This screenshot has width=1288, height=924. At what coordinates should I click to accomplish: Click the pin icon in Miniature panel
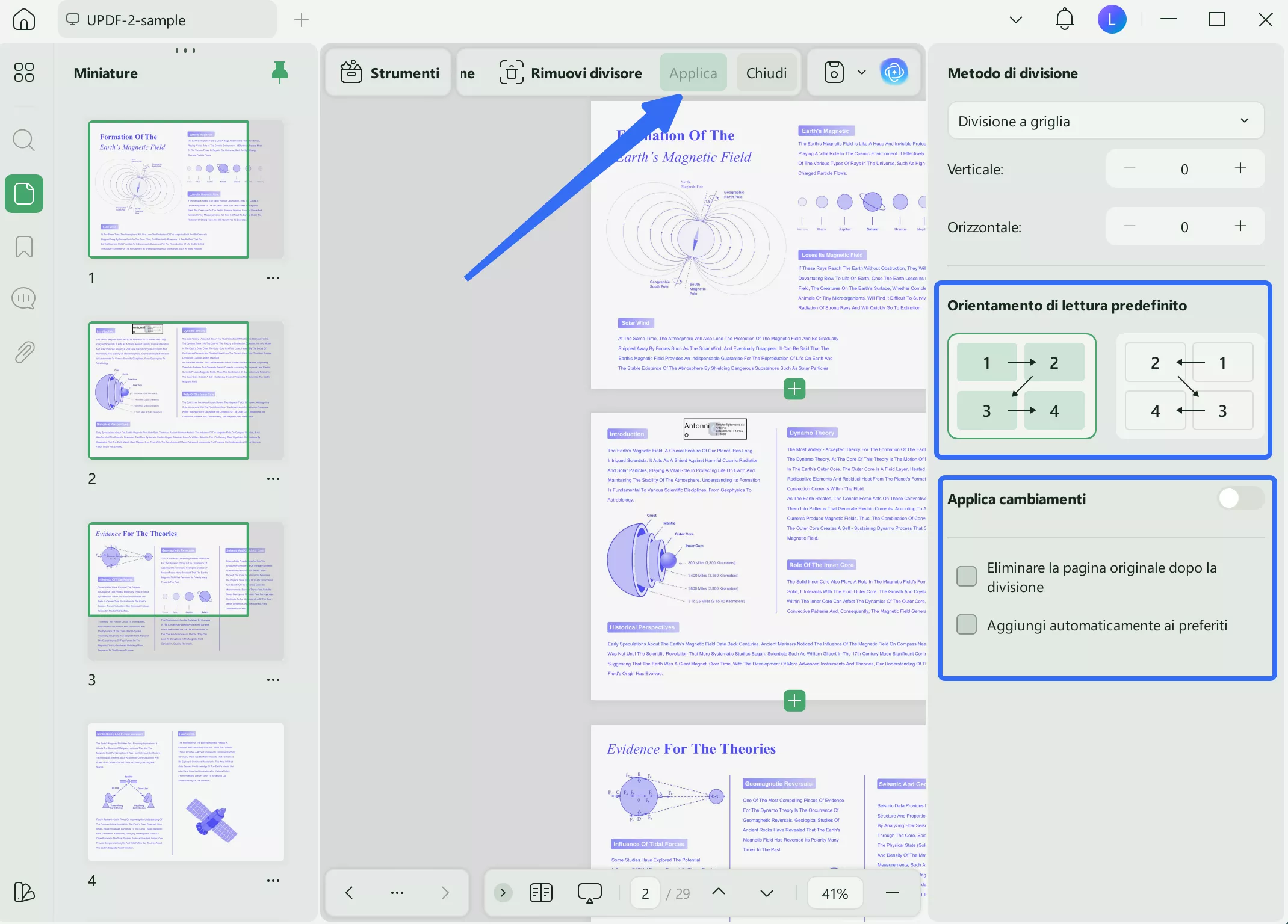pos(279,72)
